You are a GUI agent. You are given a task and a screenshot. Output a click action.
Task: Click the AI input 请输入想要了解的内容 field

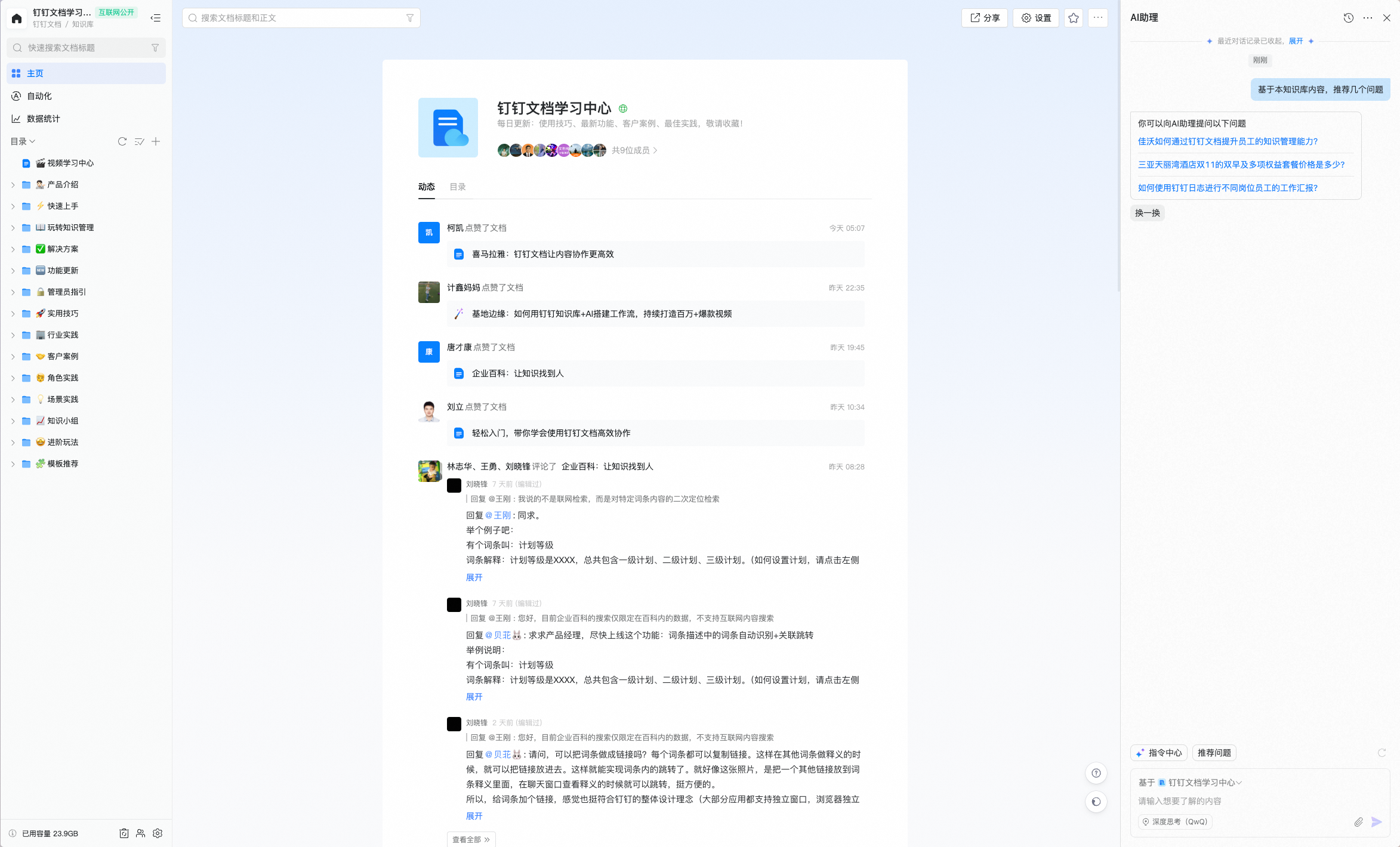tap(1259, 801)
